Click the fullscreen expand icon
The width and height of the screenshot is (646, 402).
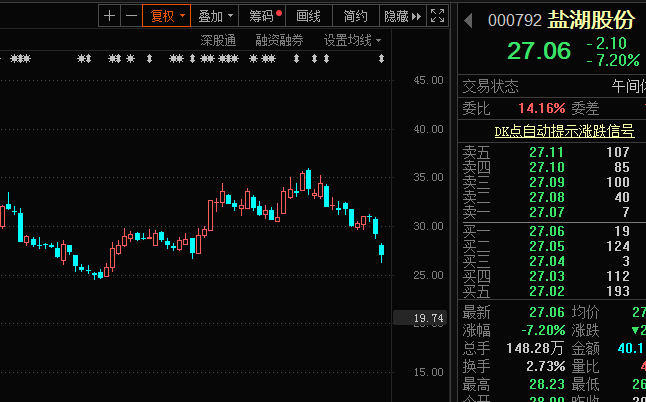tap(436, 16)
